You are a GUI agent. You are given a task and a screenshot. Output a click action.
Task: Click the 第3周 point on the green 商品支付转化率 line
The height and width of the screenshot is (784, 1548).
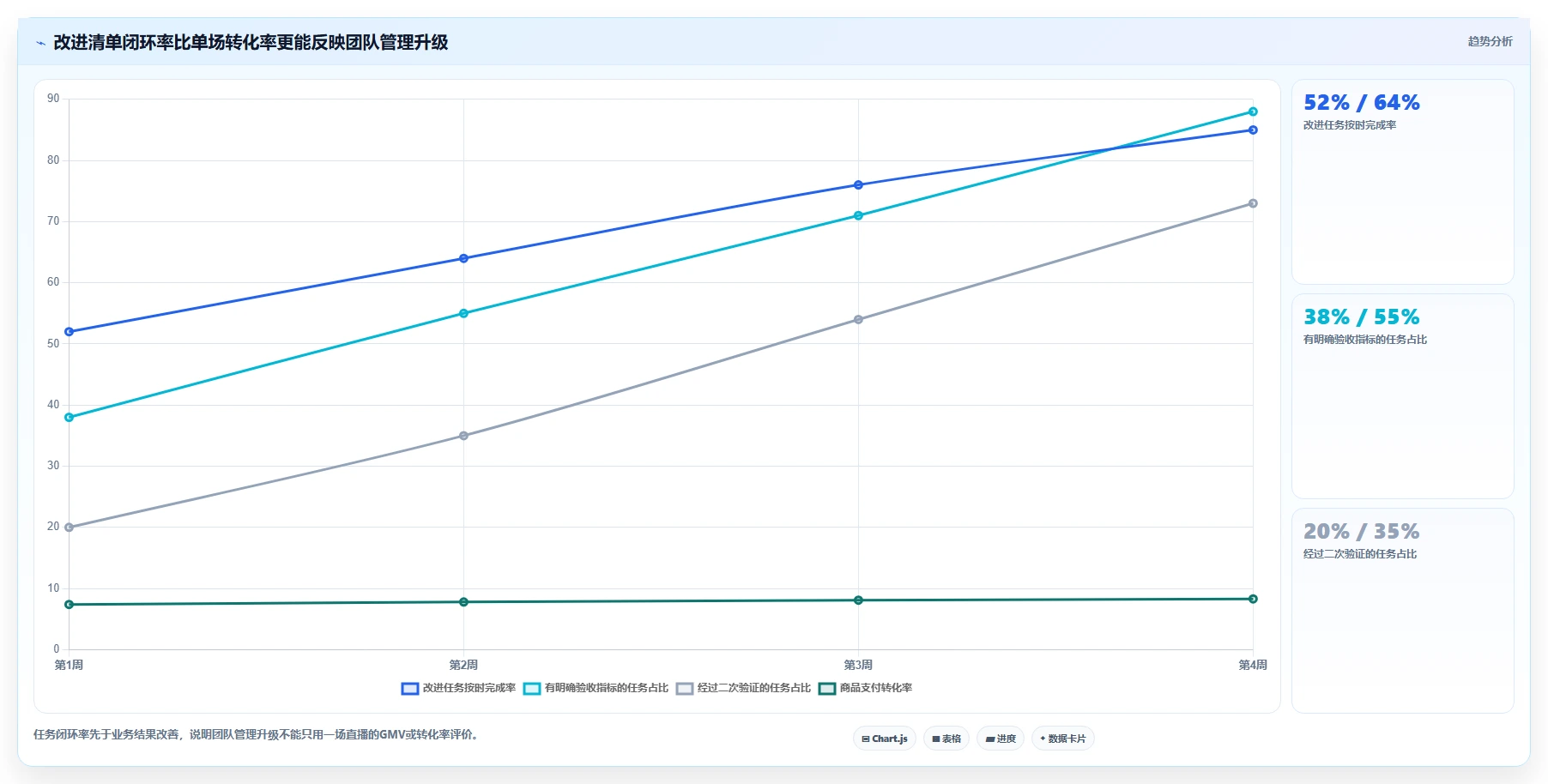(858, 600)
